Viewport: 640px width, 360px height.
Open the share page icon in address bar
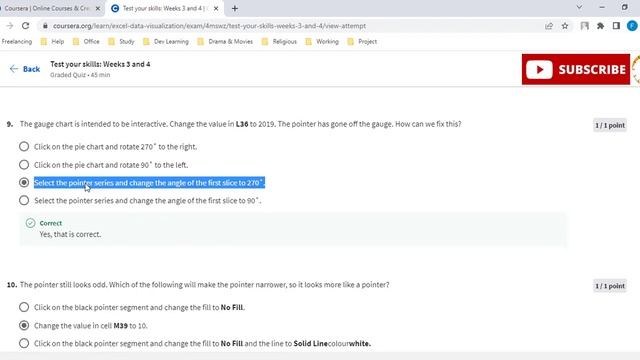(x=549, y=26)
